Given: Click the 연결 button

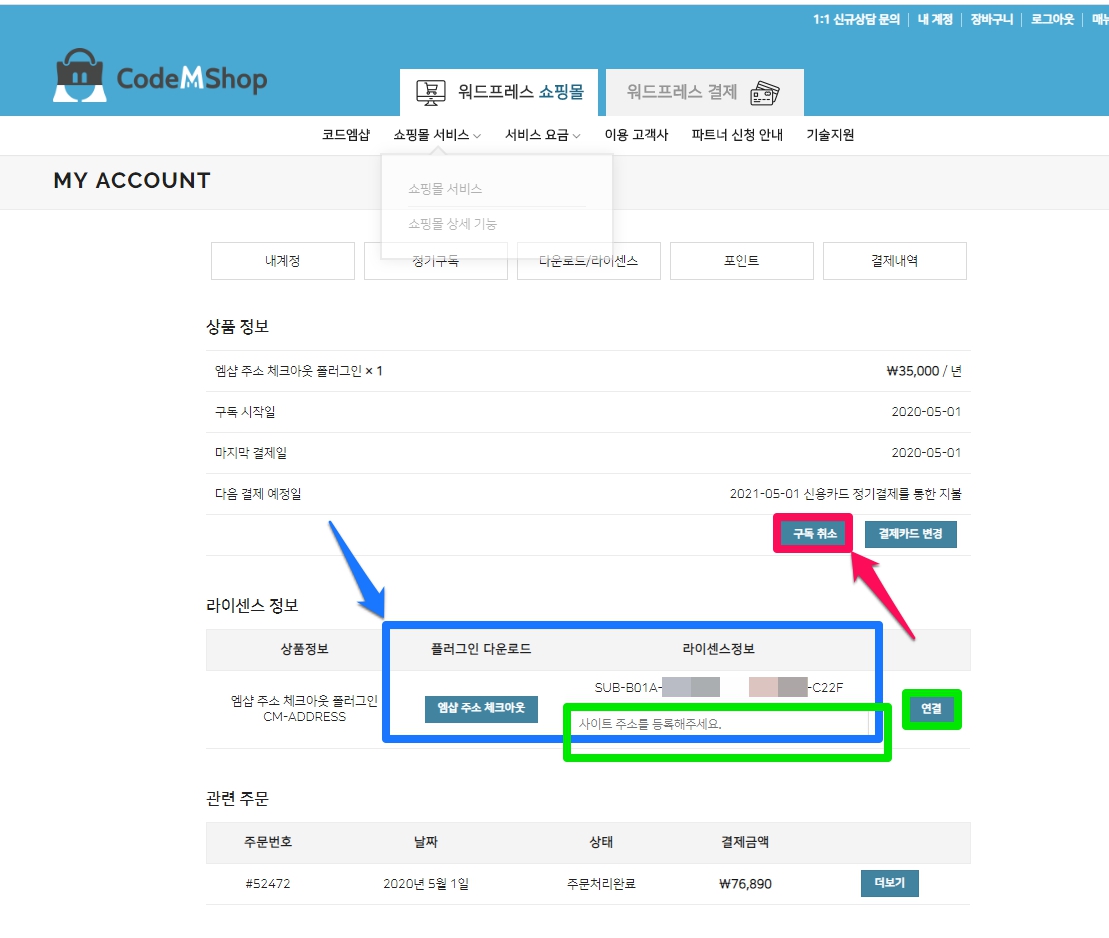Looking at the screenshot, I should 931,709.
